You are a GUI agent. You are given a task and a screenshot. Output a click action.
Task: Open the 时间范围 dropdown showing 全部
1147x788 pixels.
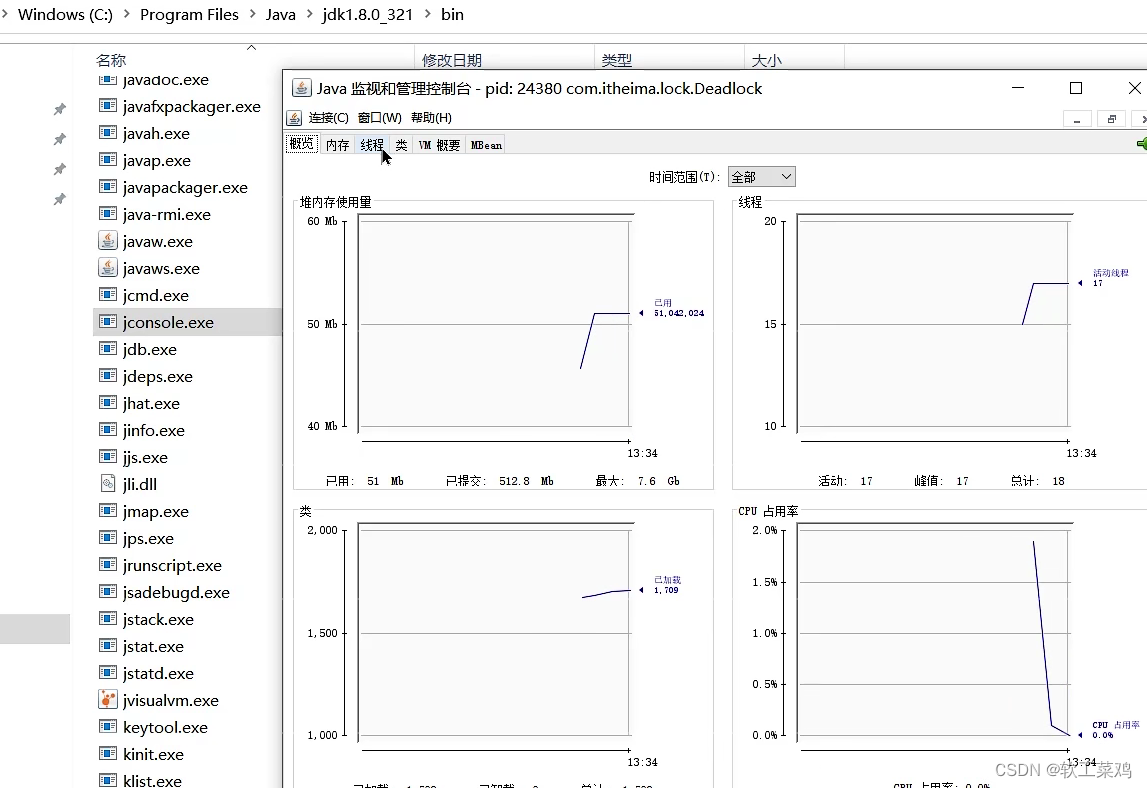click(761, 176)
